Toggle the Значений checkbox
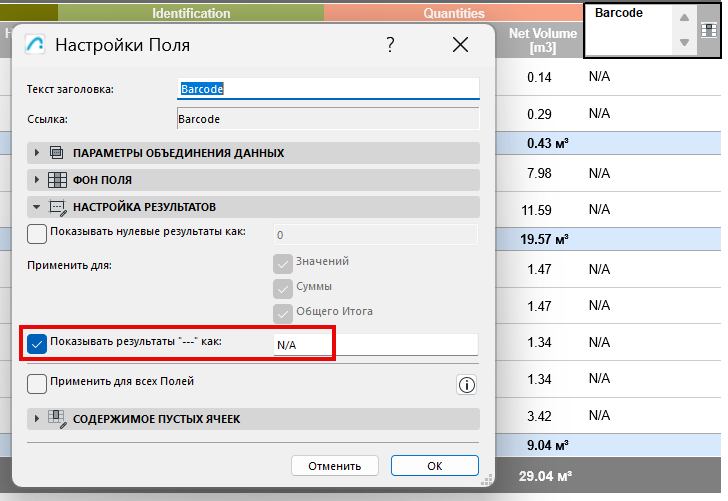The width and height of the screenshot is (728, 501). pos(283,264)
